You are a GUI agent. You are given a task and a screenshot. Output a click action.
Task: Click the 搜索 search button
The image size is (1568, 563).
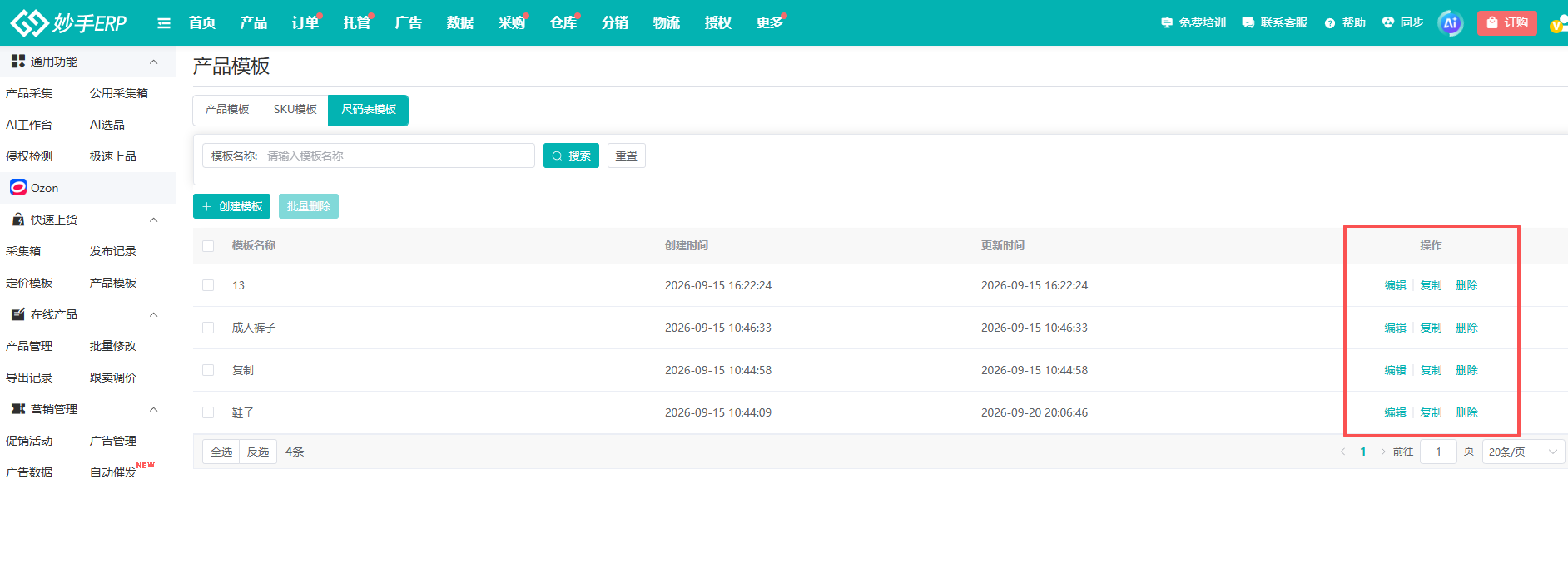(571, 156)
